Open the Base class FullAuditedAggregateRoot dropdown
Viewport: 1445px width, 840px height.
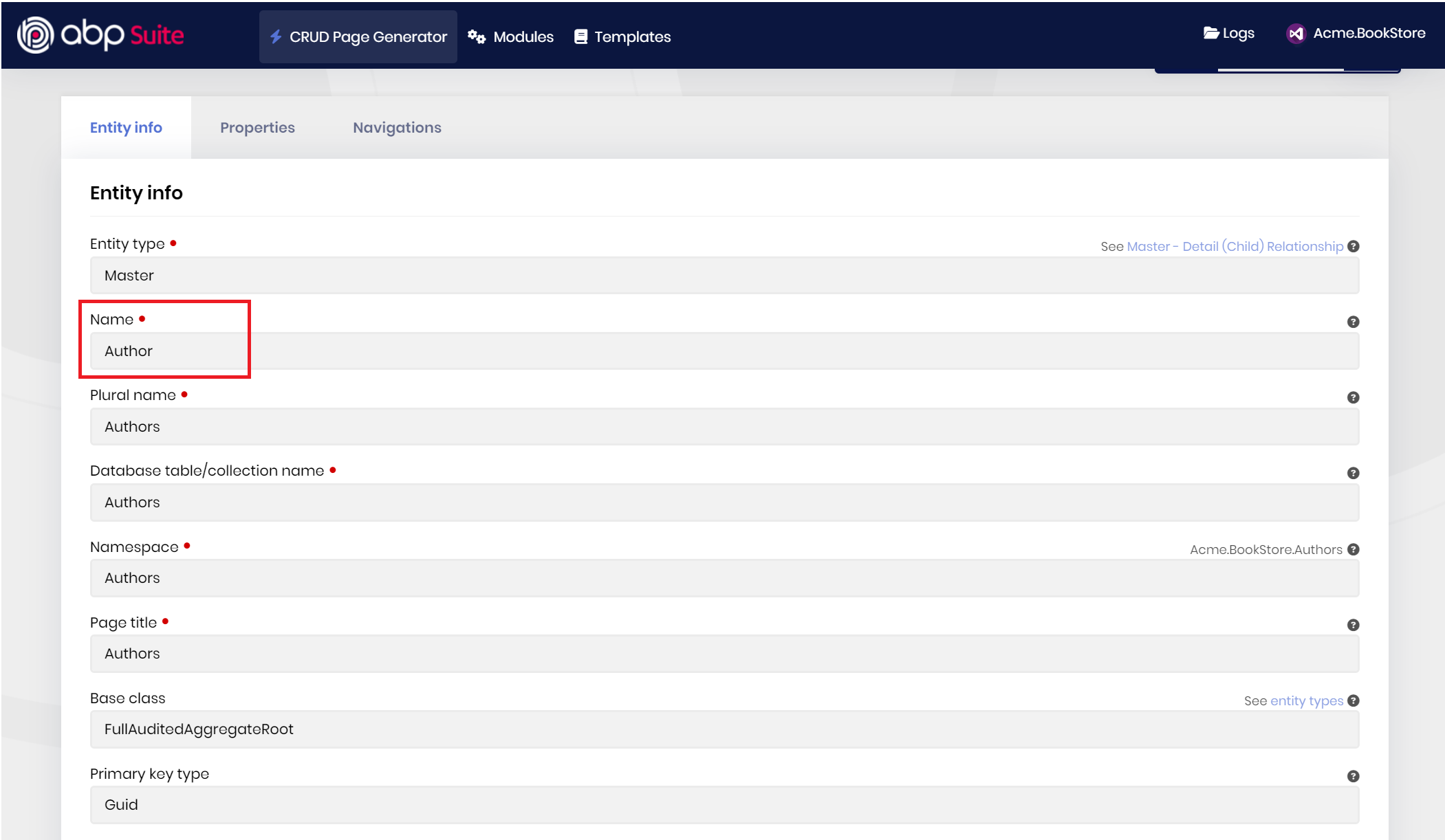(724, 729)
